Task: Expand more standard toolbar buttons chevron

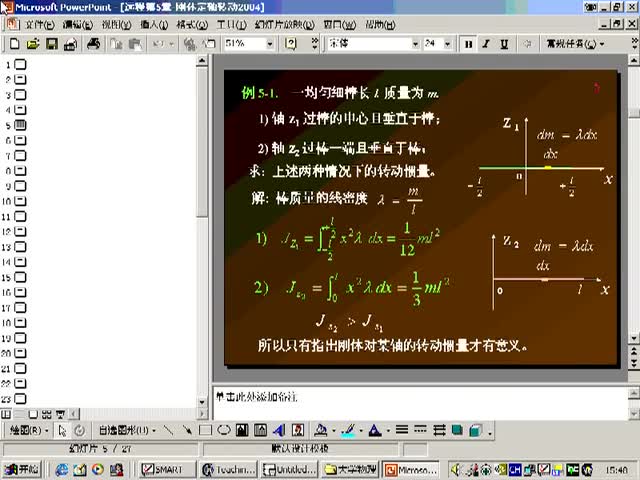Action: (x=315, y=44)
